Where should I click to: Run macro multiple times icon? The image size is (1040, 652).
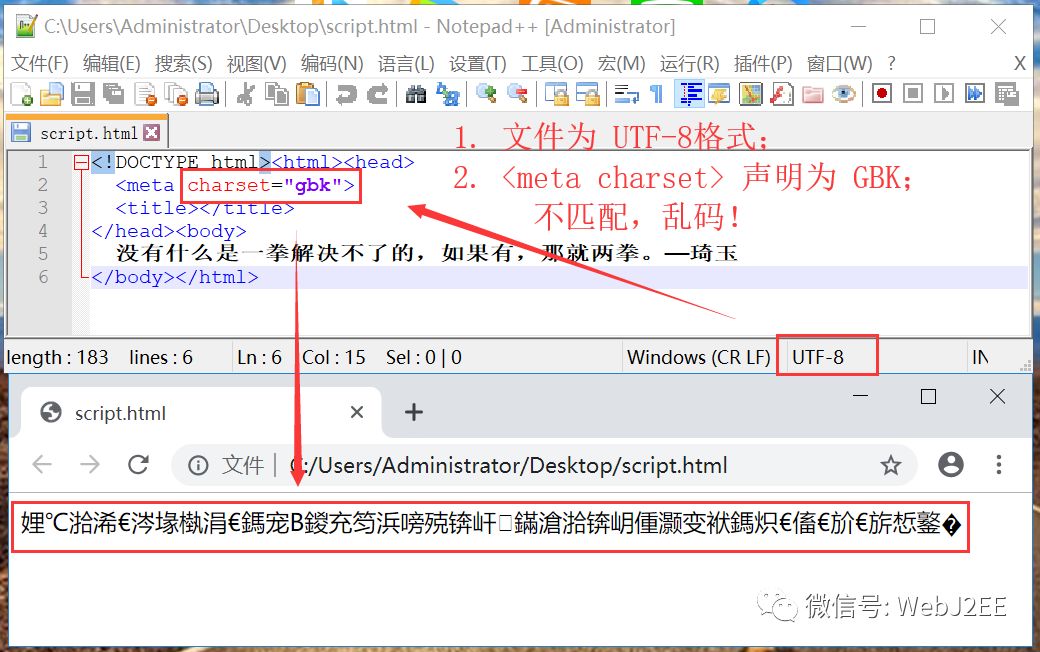974,94
